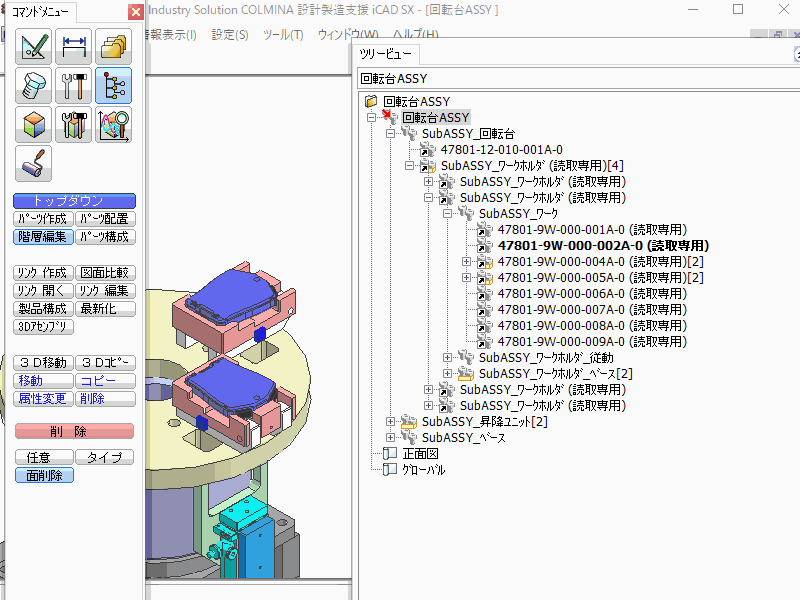
Task: Expand the SubASSY_ワークホルダ_従動 node
Action: coord(448,357)
